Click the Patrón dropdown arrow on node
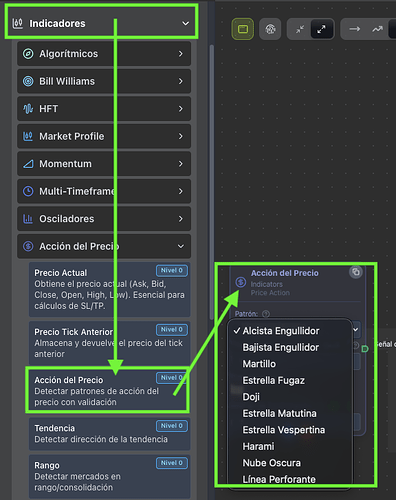Viewport: 396px width, 500px height. [x=356, y=330]
